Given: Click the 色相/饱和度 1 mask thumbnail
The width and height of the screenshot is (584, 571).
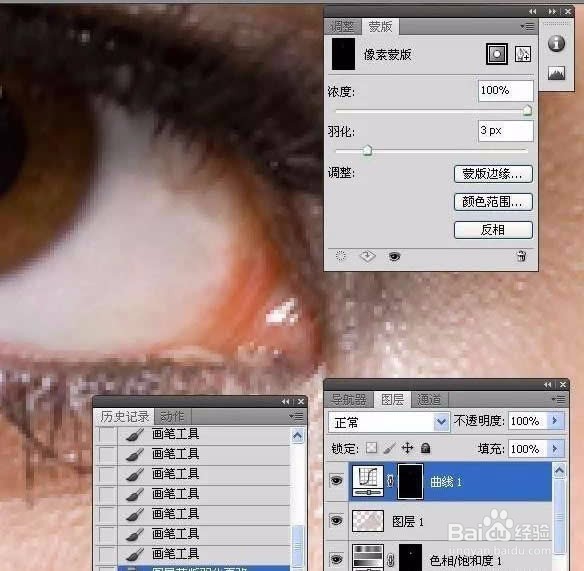Looking at the screenshot, I should (410, 557).
